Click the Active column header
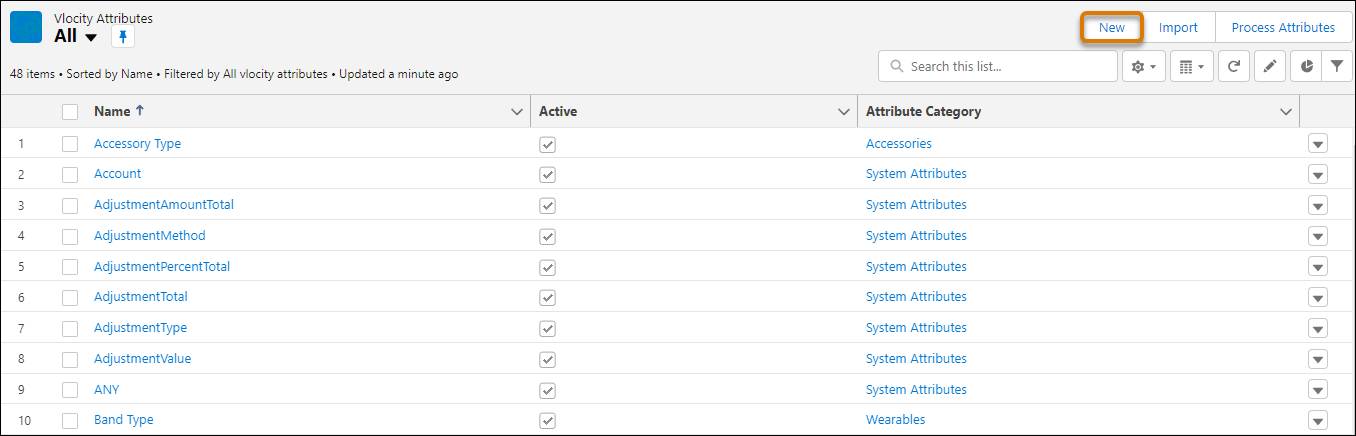The image size is (1356, 436). 558,111
